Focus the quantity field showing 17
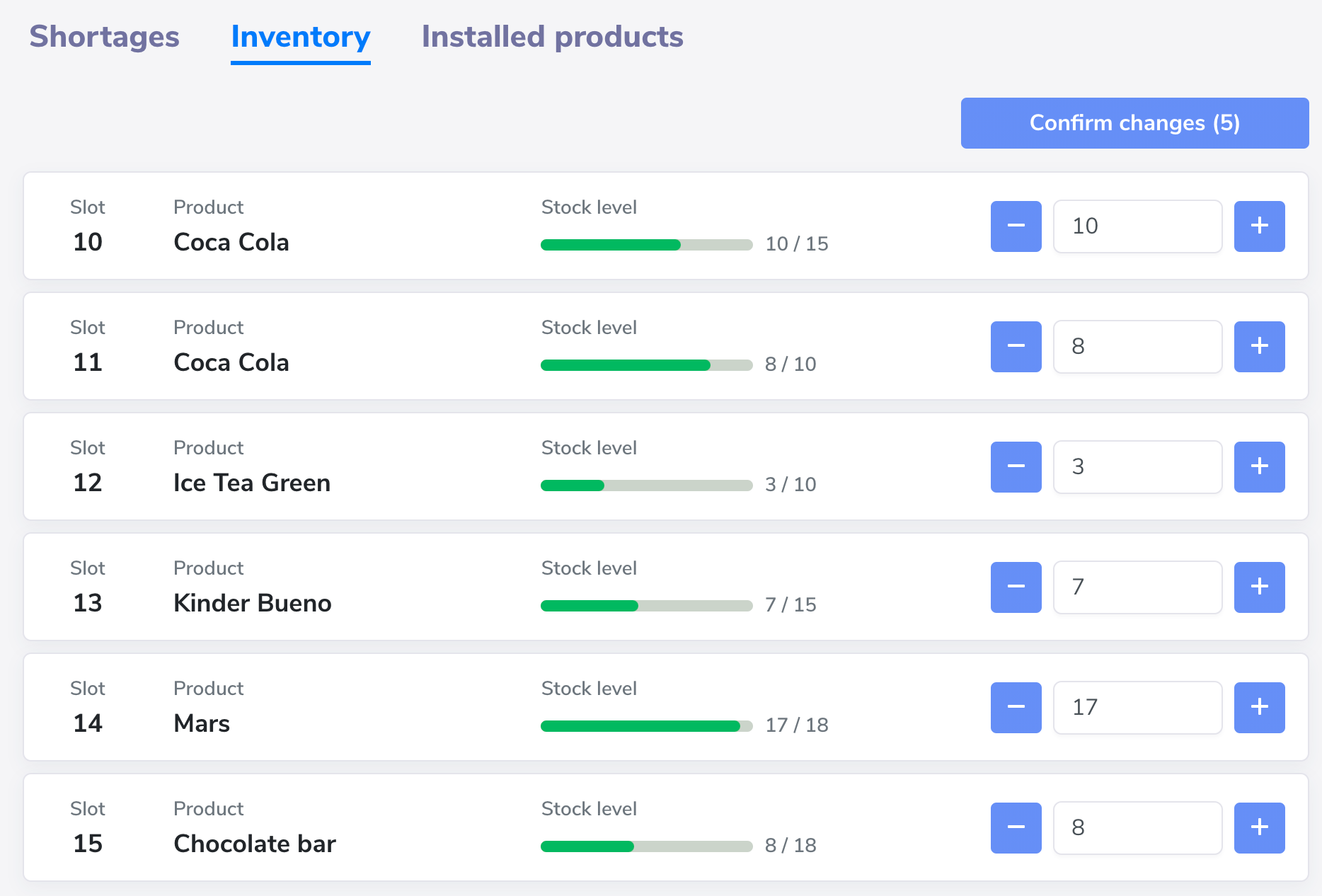1322x896 pixels. (x=1137, y=708)
